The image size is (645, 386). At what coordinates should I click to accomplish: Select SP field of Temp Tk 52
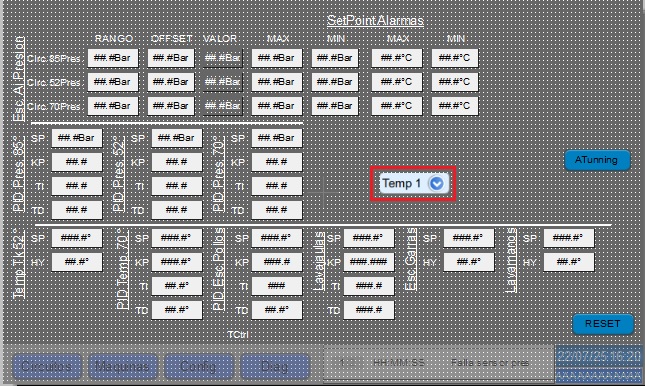coord(77,238)
